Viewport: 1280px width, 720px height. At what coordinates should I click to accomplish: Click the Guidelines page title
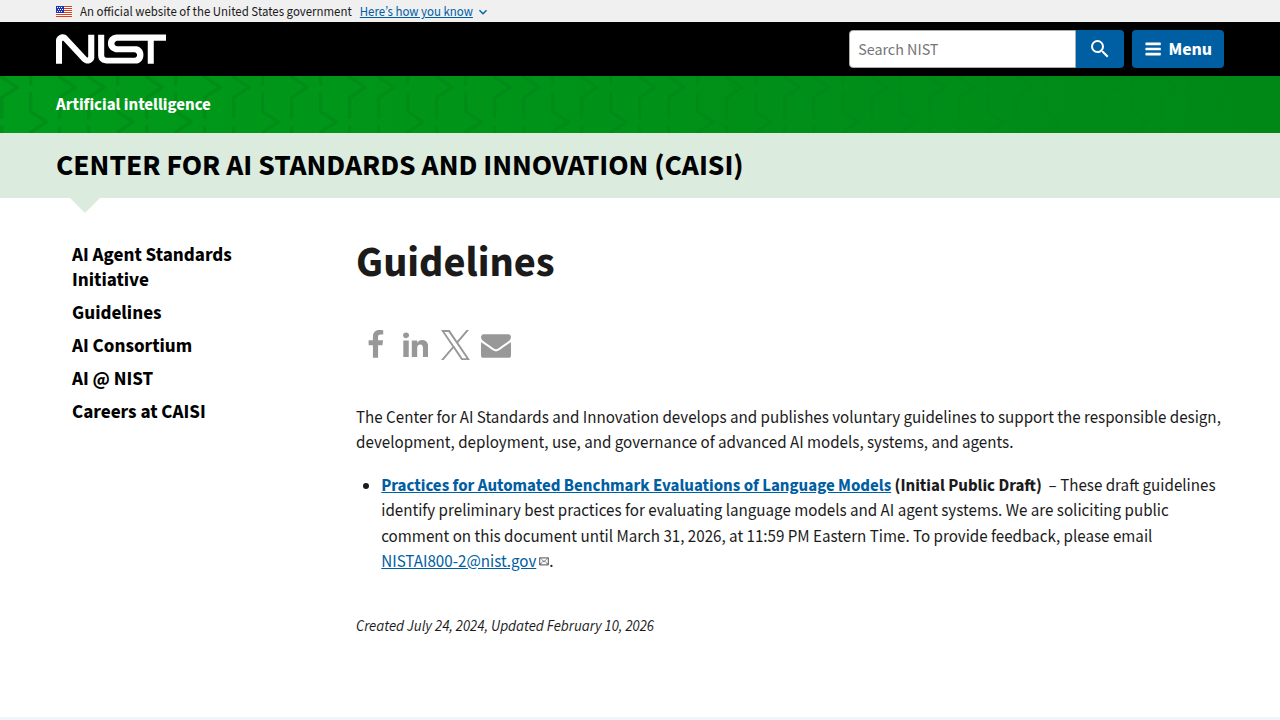pyautogui.click(x=455, y=262)
